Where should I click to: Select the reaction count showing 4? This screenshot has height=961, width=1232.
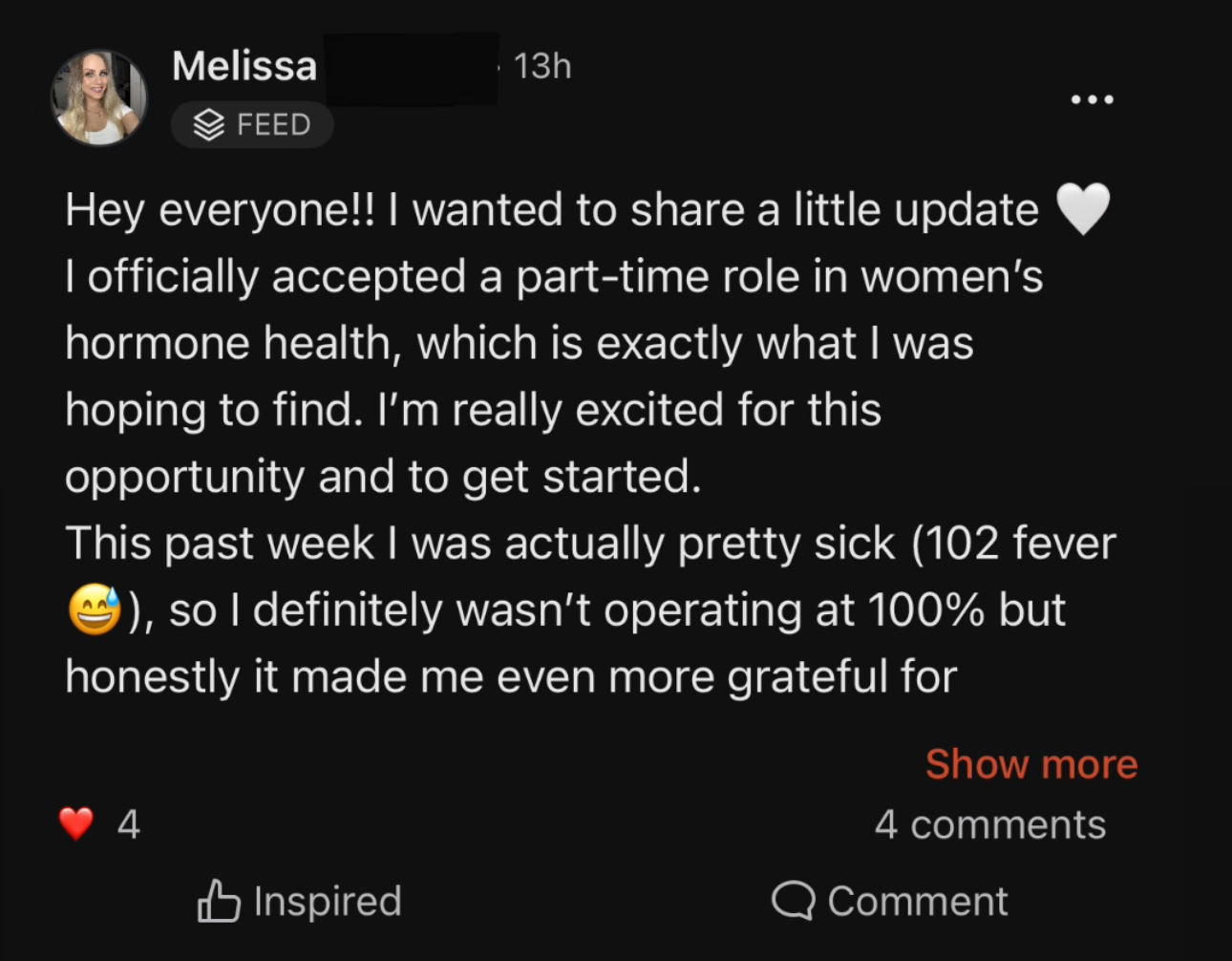click(130, 822)
